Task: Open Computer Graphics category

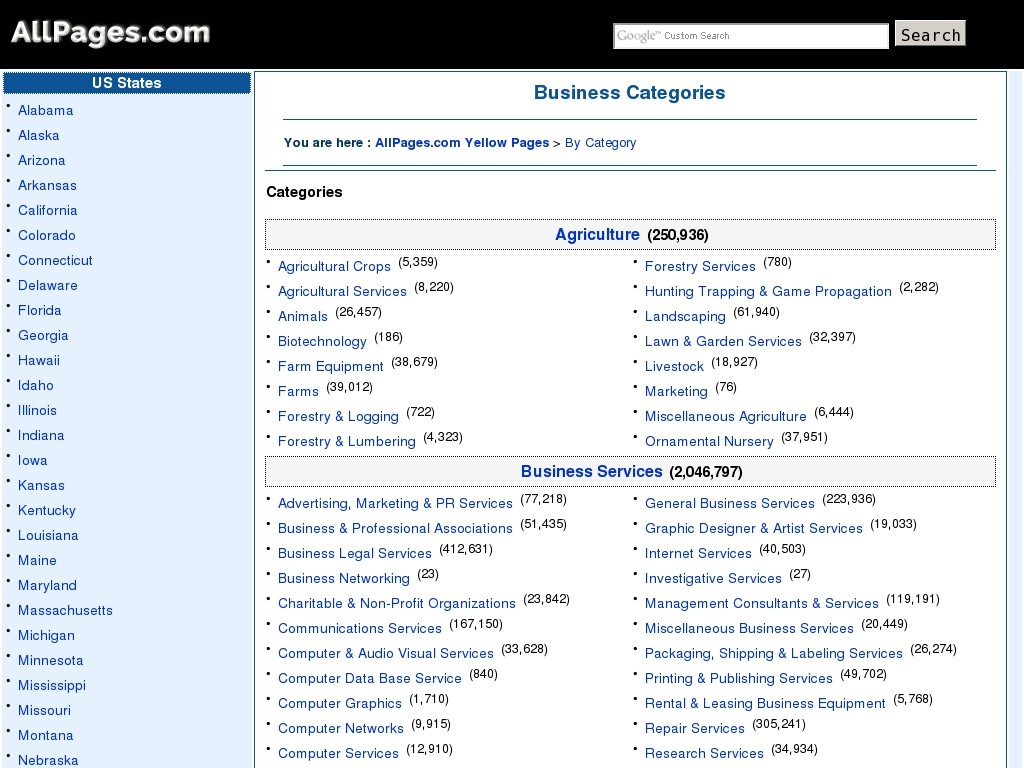Action: [340, 703]
